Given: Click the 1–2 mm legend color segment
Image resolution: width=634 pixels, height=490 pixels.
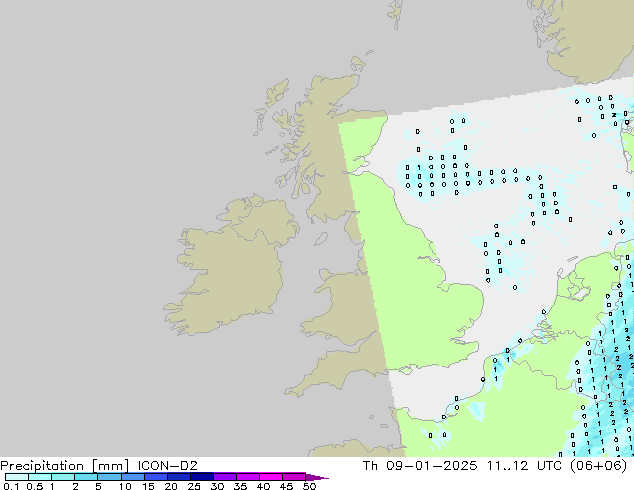Looking at the screenshot, I should [63, 477].
